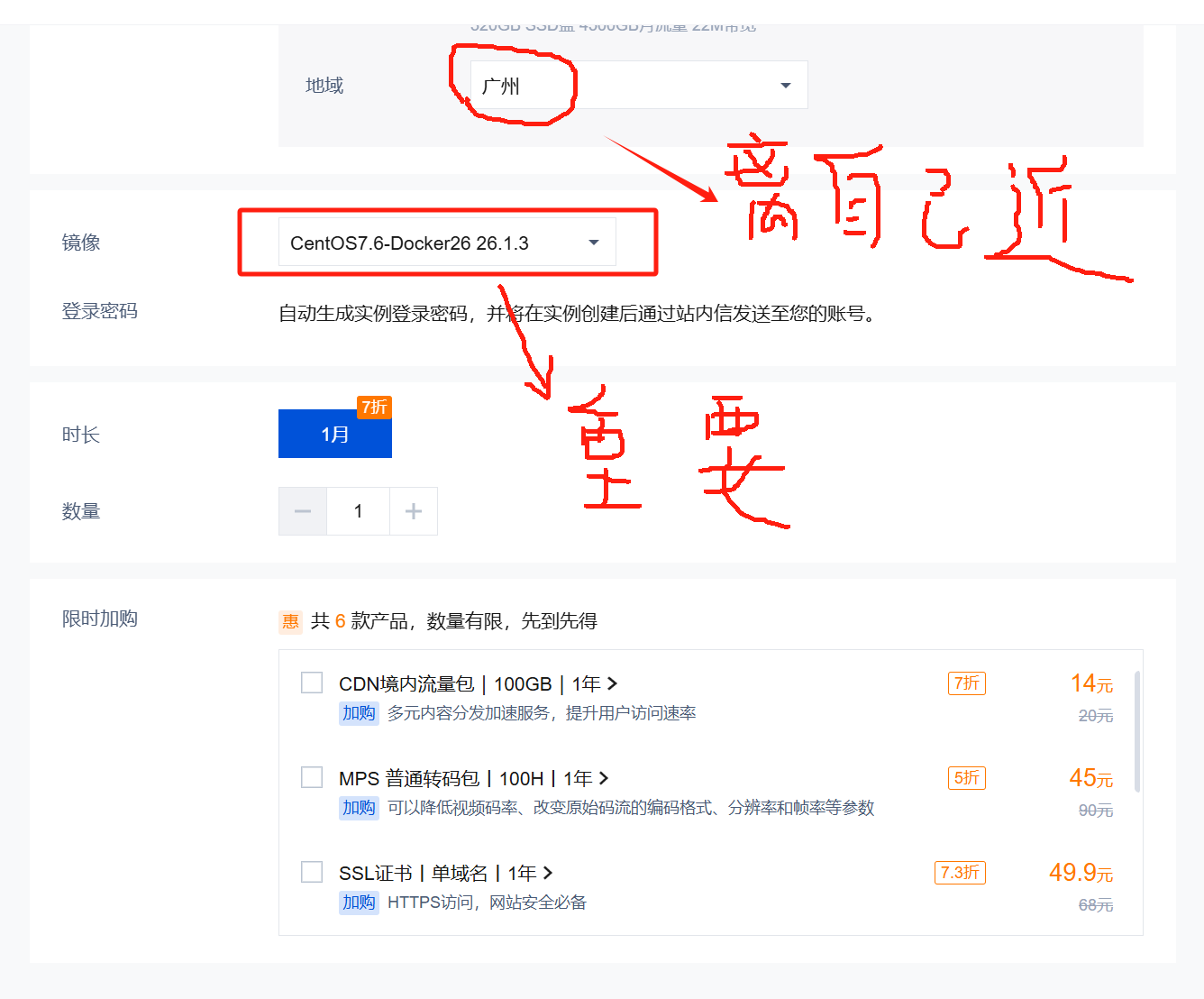Click the 5折 tag on MPS row
Screen dimensions: 1204x999
click(x=967, y=778)
